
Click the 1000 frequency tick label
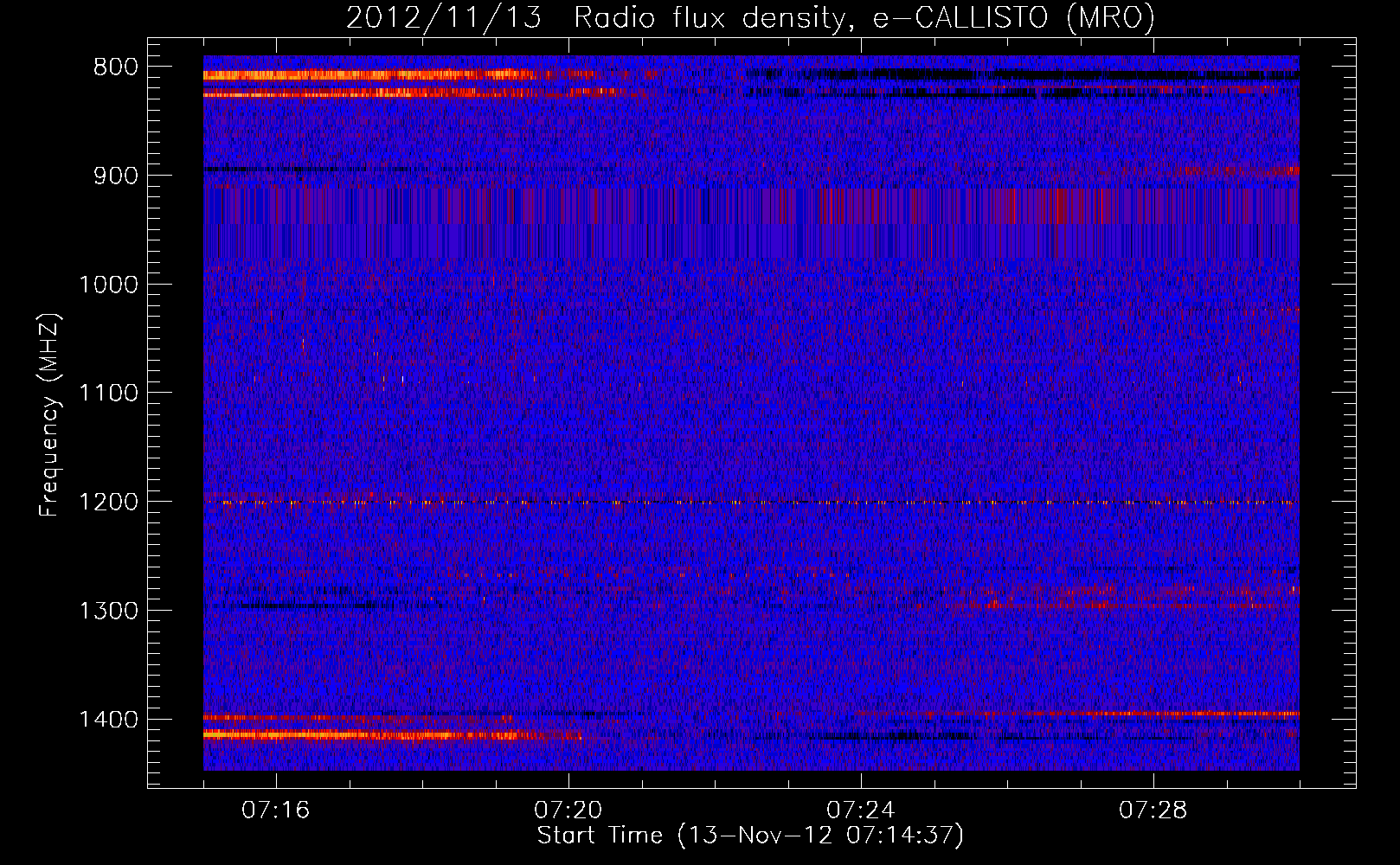pos(108,285)
